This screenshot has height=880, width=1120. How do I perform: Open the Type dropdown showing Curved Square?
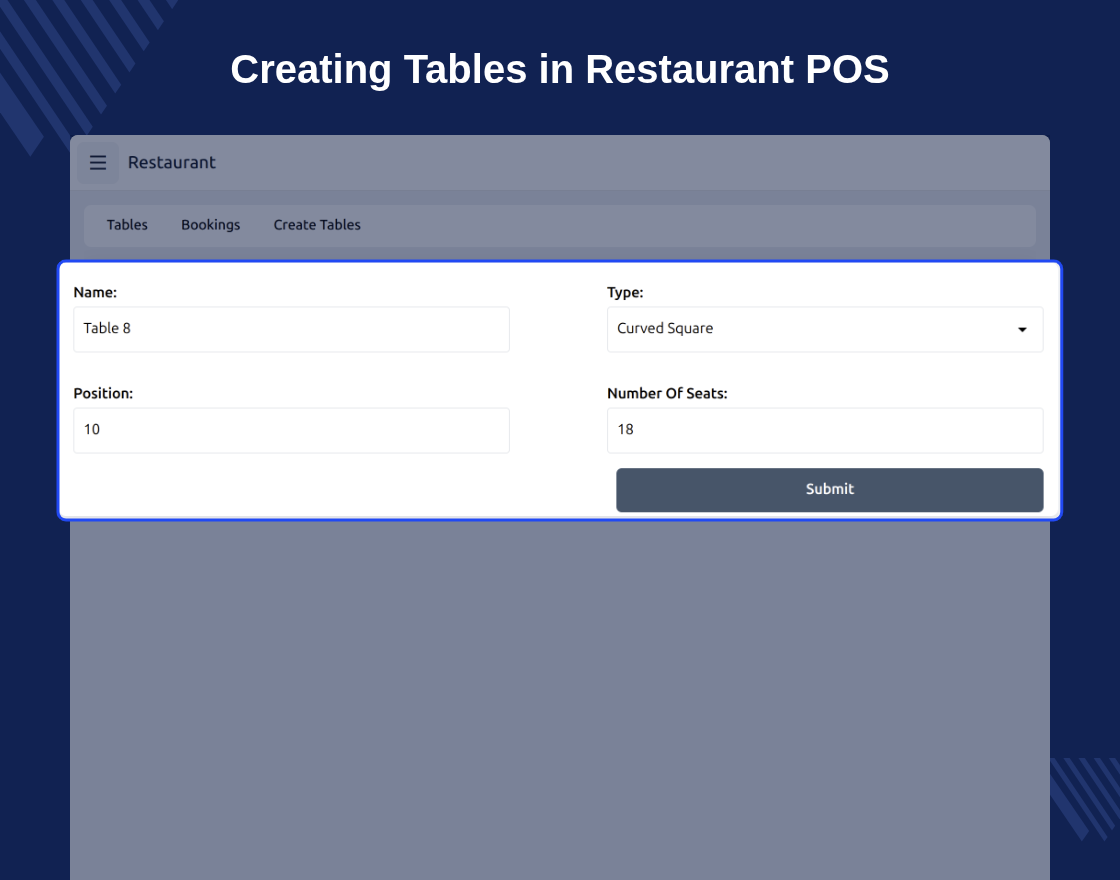click(825, 329)
